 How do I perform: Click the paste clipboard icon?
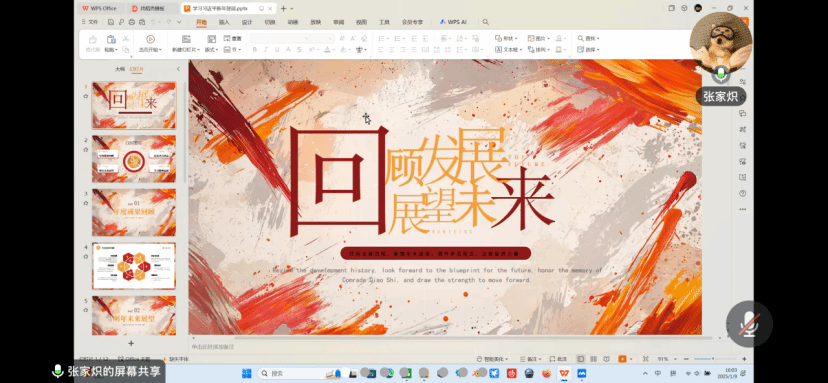click(111, 39)
